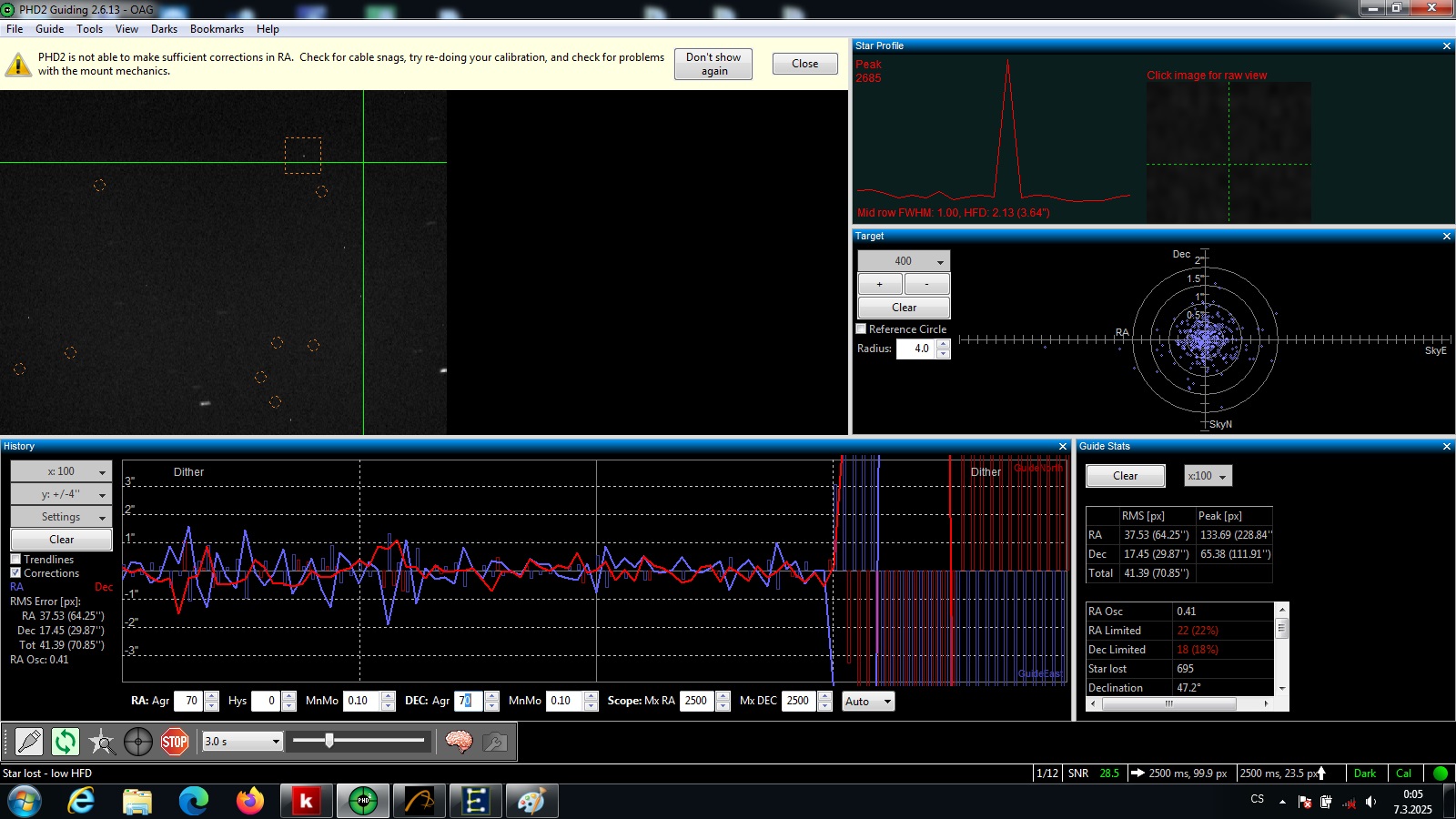
Task: Open advanced settings brain icon
Action: pos(459,742)
